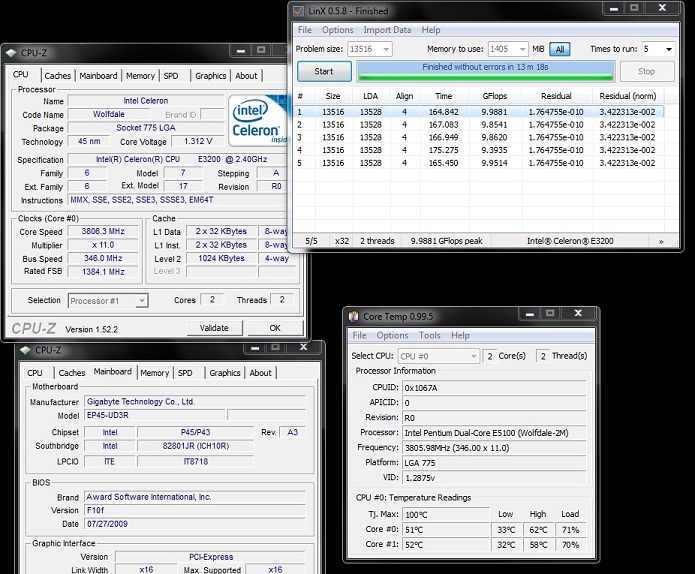Click the Size column header in LinX
Screen dimensions: 695x574
tap(333, 96)
